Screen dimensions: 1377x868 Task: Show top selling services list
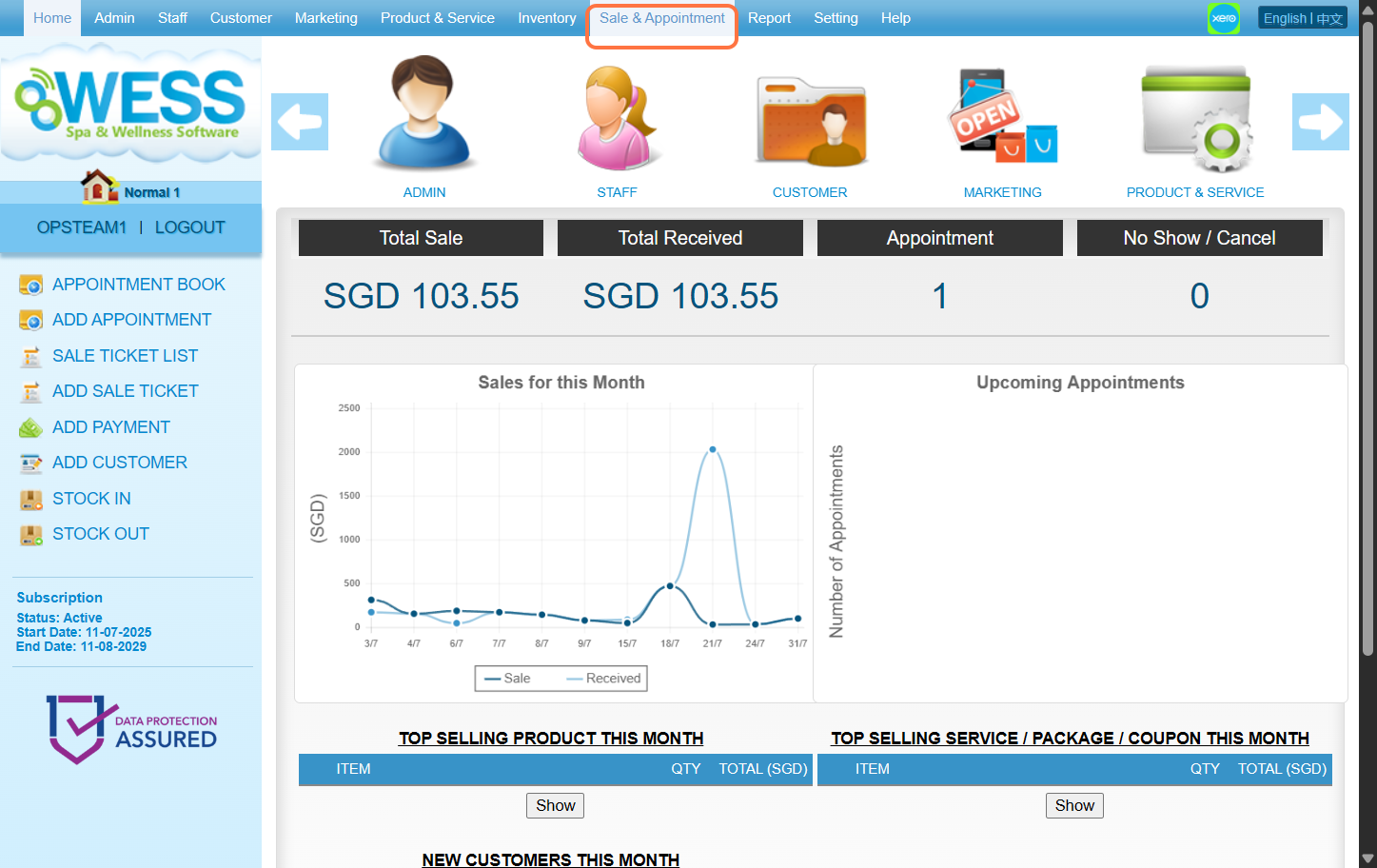point(1073,805)
